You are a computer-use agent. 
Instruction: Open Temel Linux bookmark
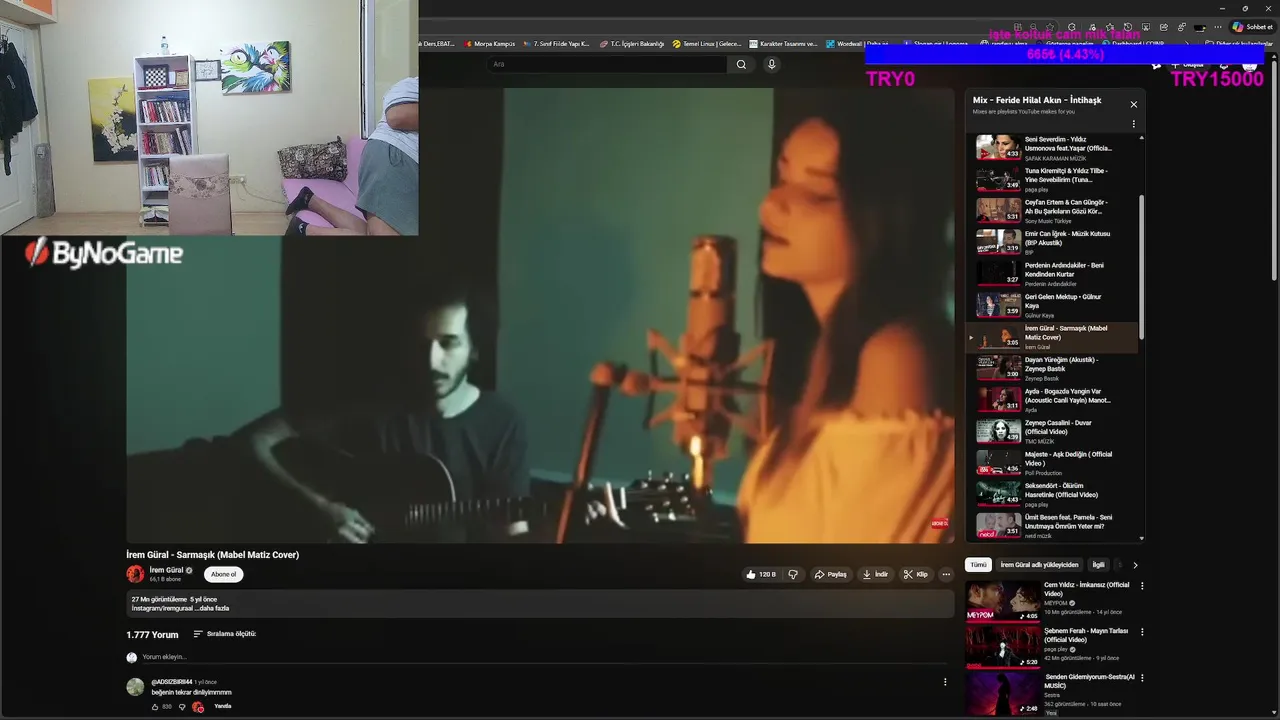[707, 44]
